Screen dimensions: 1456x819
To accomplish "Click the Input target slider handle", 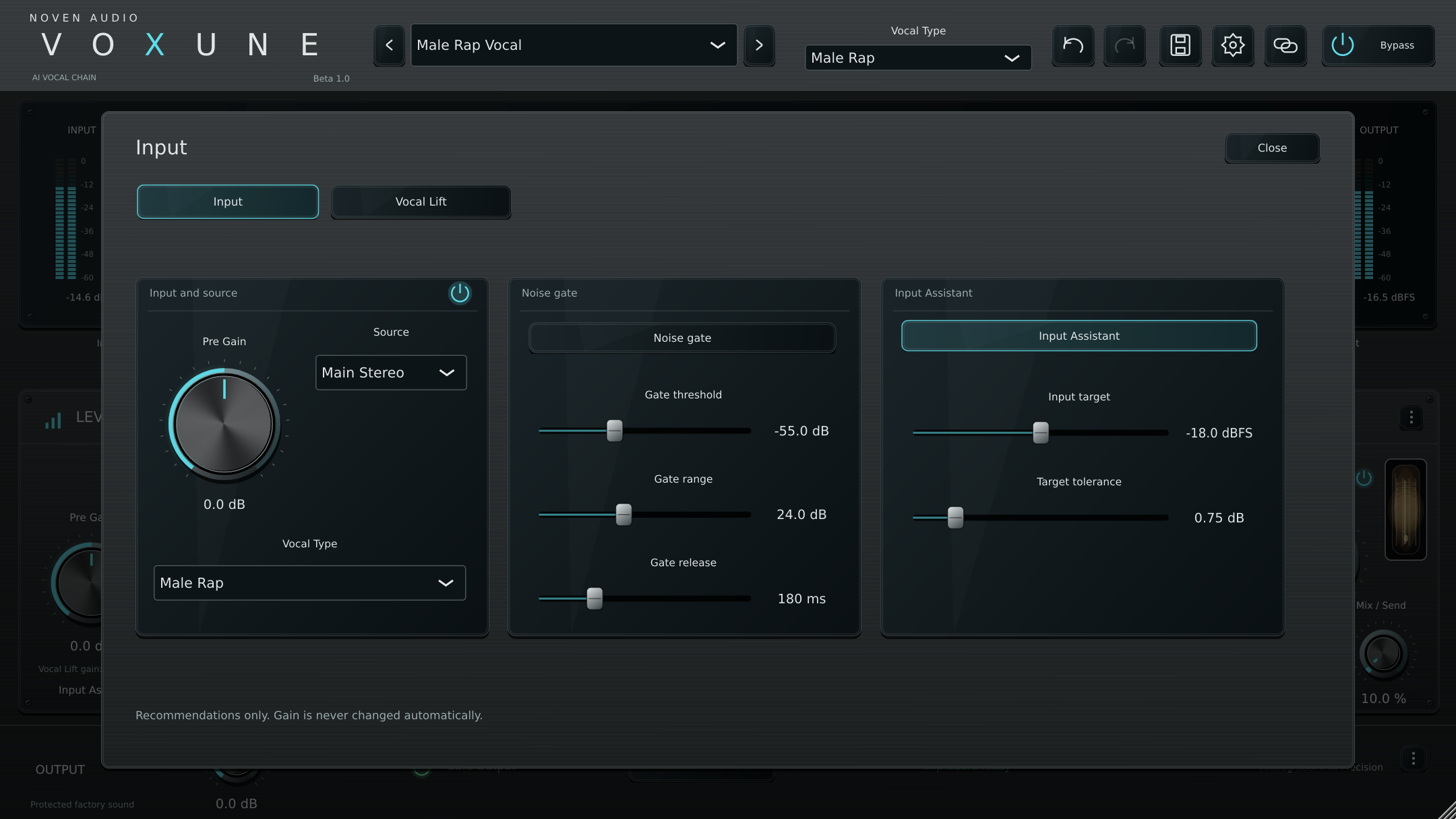I will point(1041,433).
